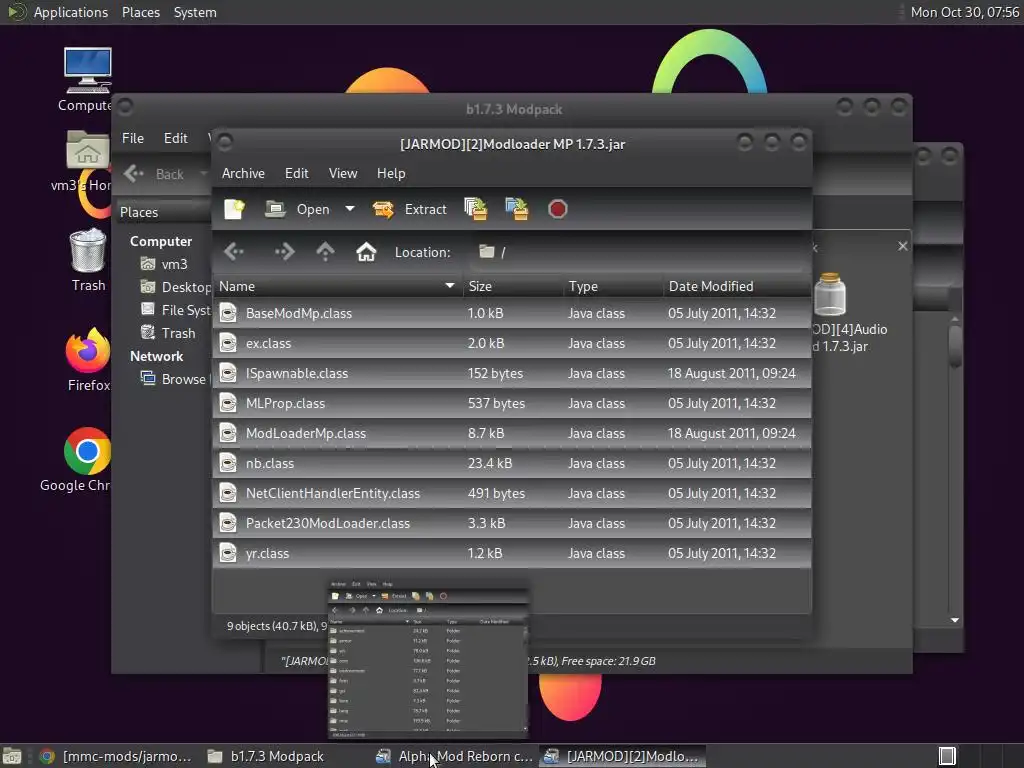Open the Computer desktop icon
Image resolution: width=1024 pixels, height=768 pixels.
pyautogui.click(x=88, y=71)
